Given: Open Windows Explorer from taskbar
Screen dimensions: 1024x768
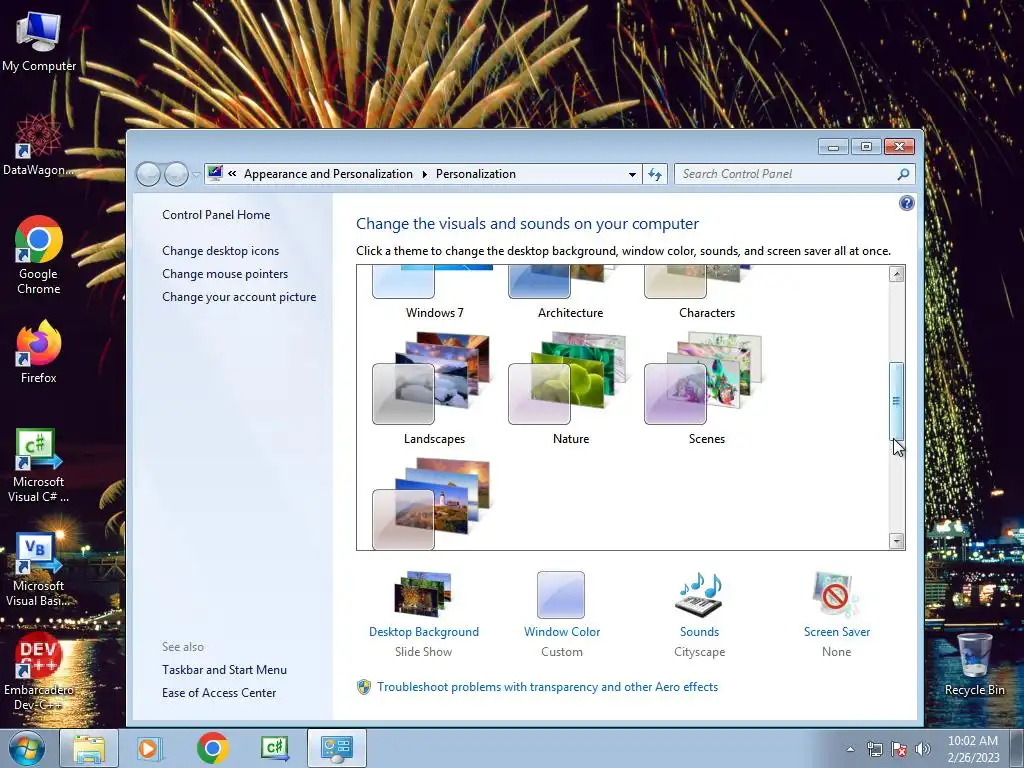Looking at the screenshot, I should click(x=89, y=748).
